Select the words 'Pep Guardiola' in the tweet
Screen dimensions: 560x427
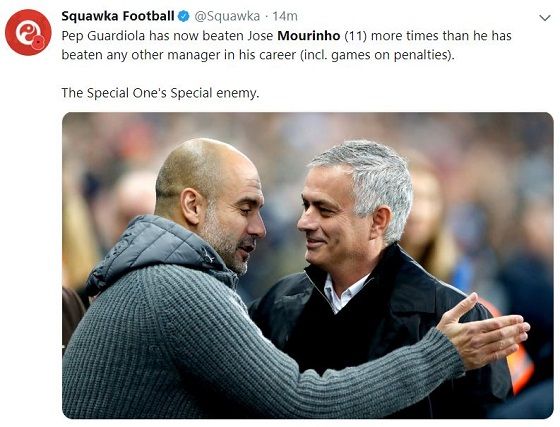103,36
